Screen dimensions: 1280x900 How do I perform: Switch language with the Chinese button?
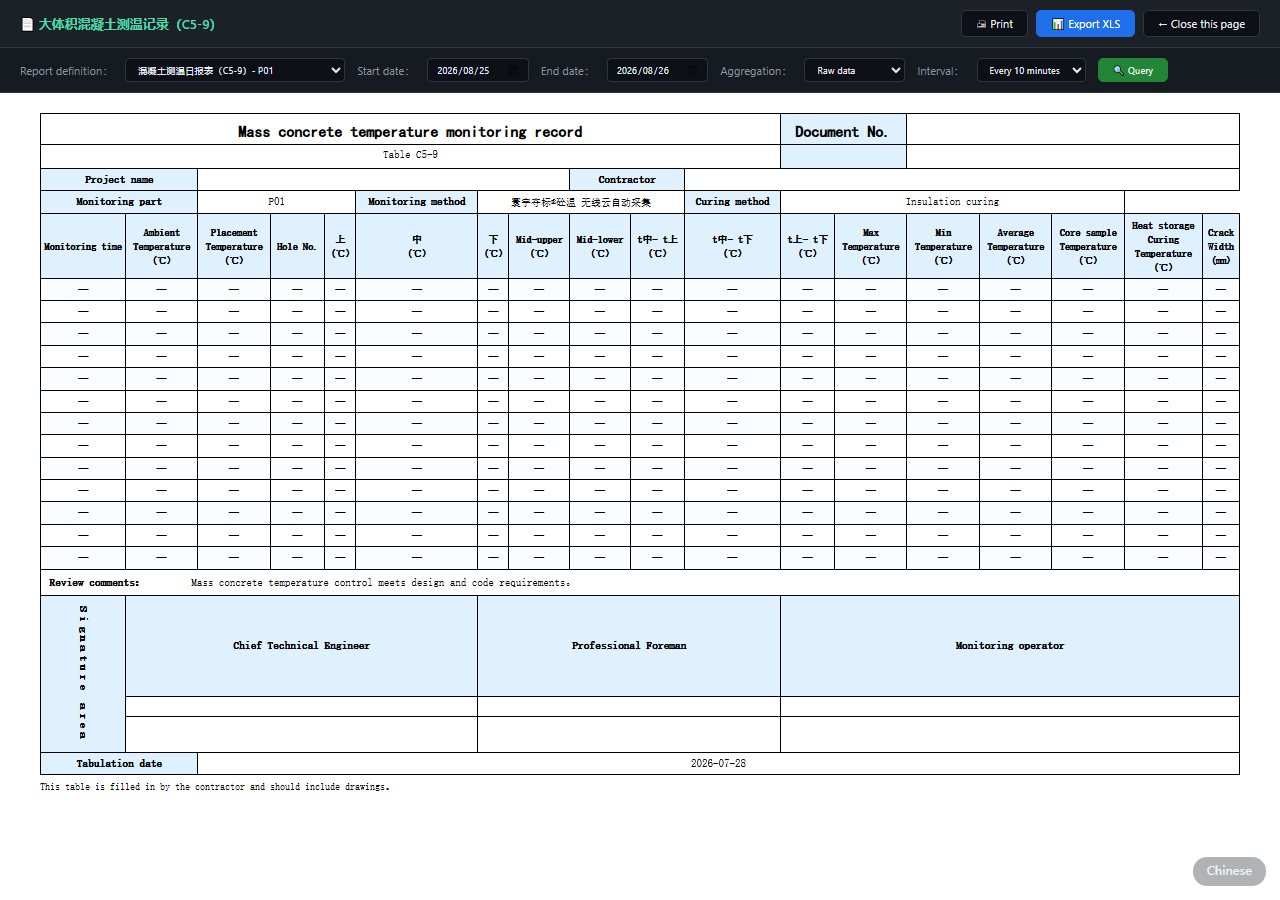(x=1229, y=871)
